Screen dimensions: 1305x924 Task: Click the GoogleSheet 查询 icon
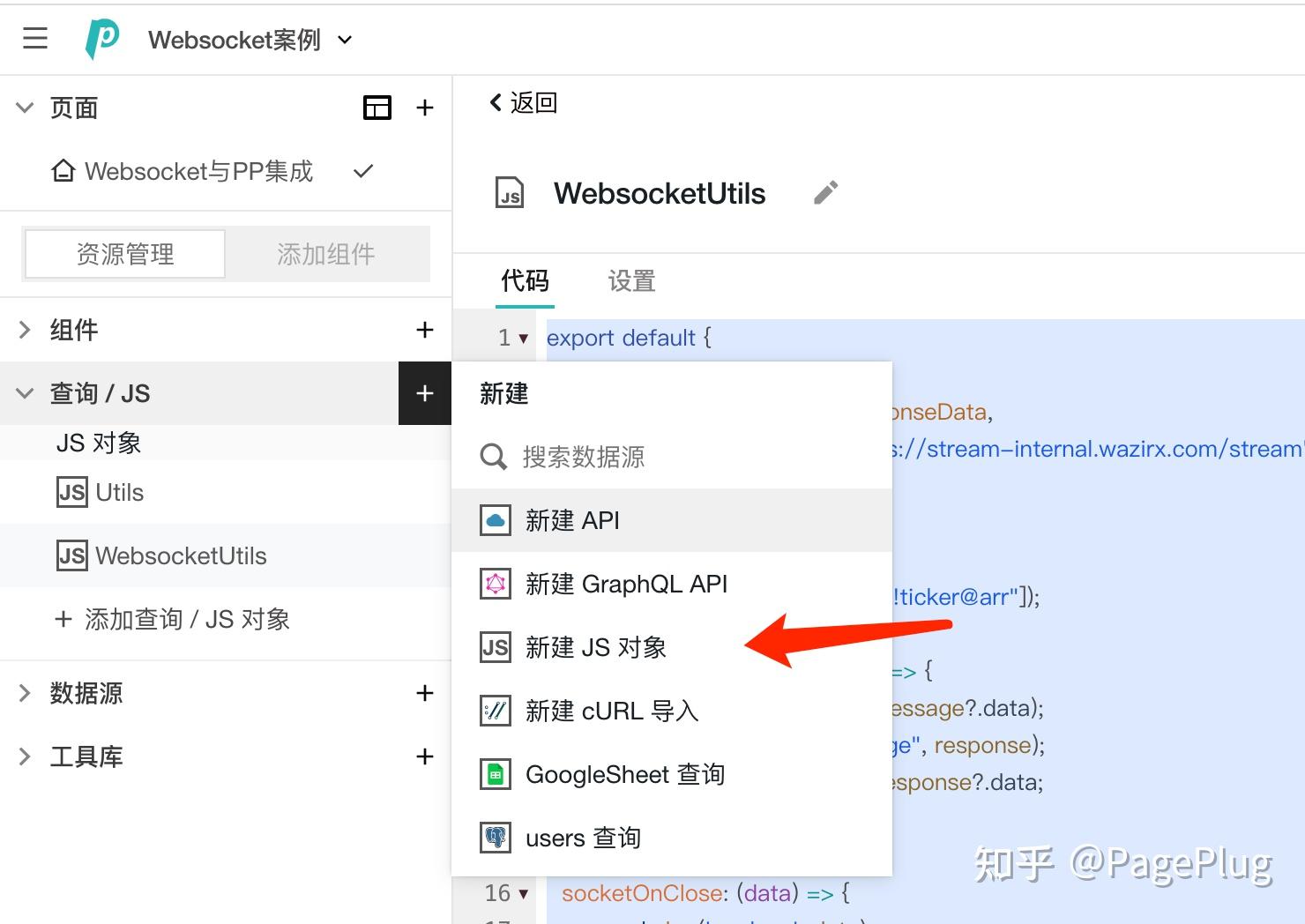point(496,773)
